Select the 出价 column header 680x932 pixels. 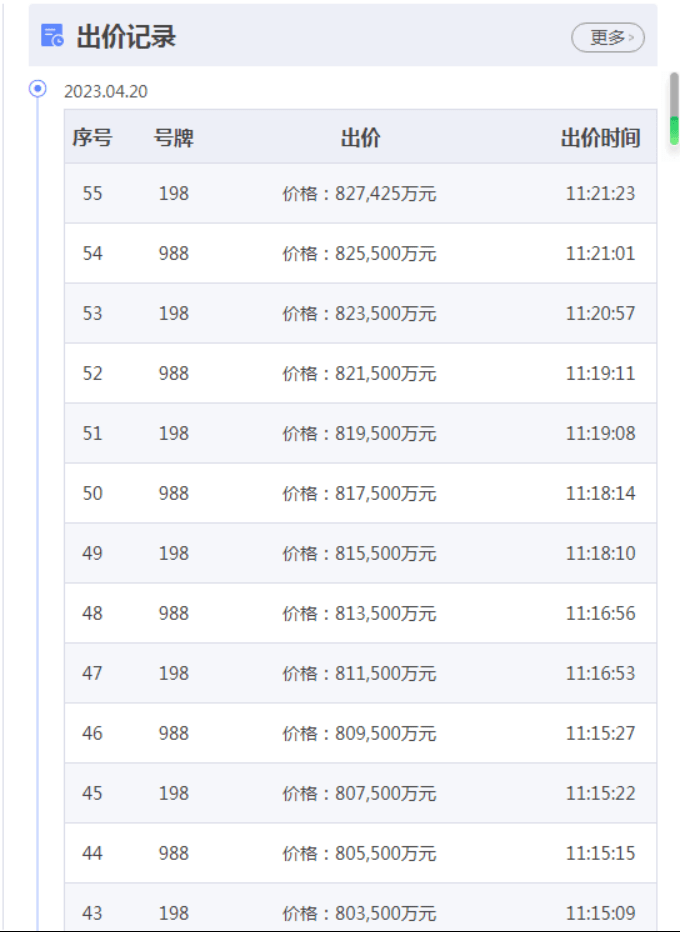tap(360, 138)
